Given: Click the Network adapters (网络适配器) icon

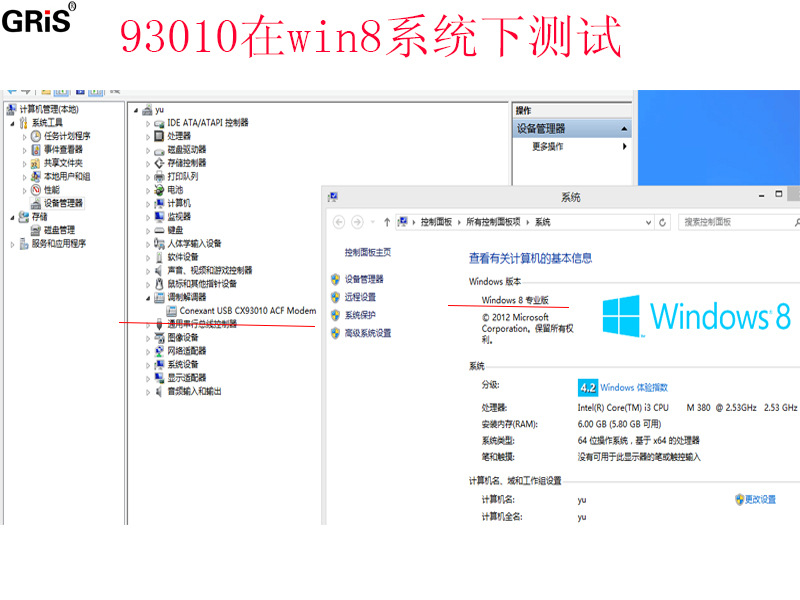Looking at the screenshot, I should (159, 351).
